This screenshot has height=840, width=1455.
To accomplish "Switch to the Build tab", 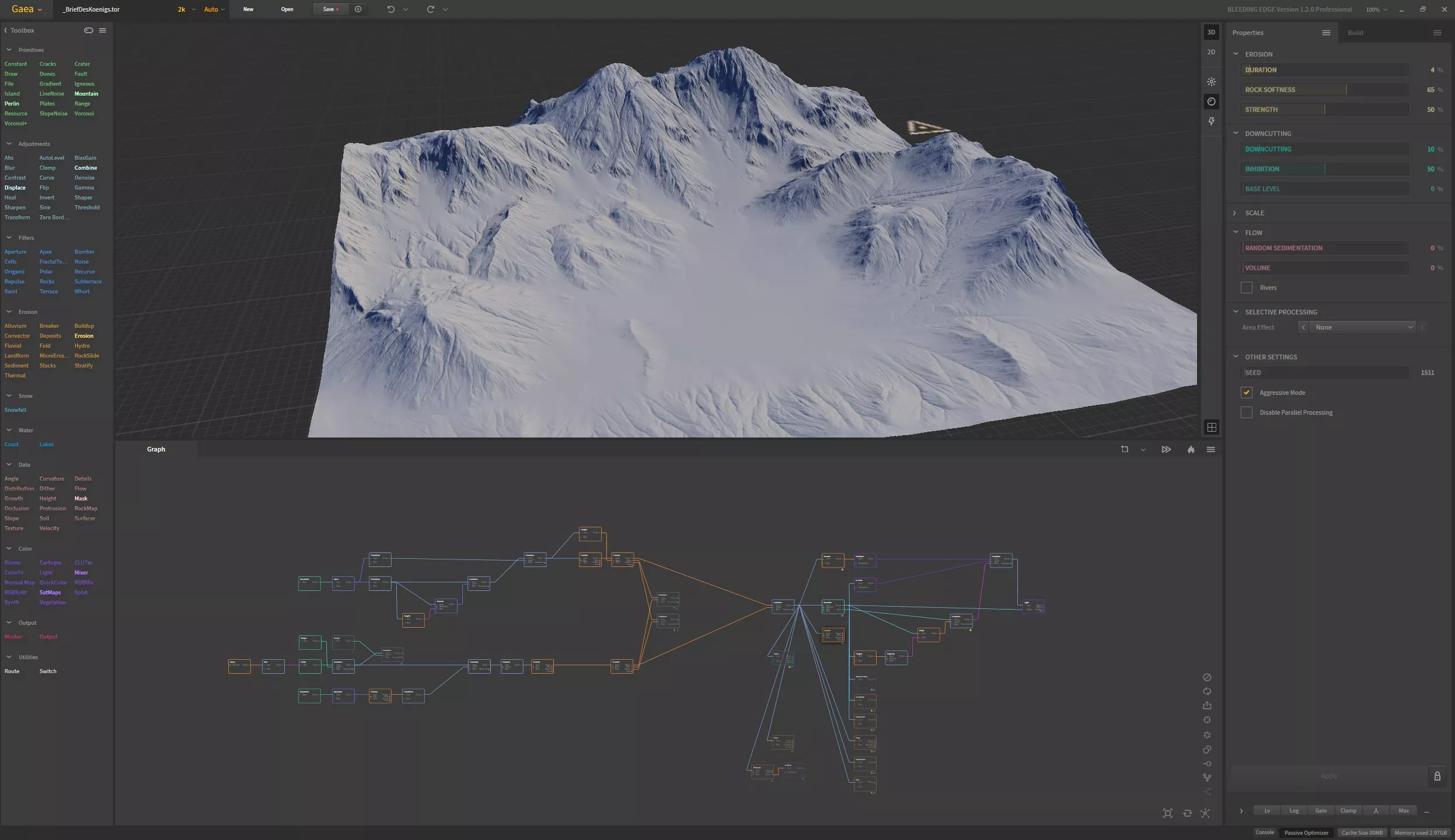I will [1355, 33].
